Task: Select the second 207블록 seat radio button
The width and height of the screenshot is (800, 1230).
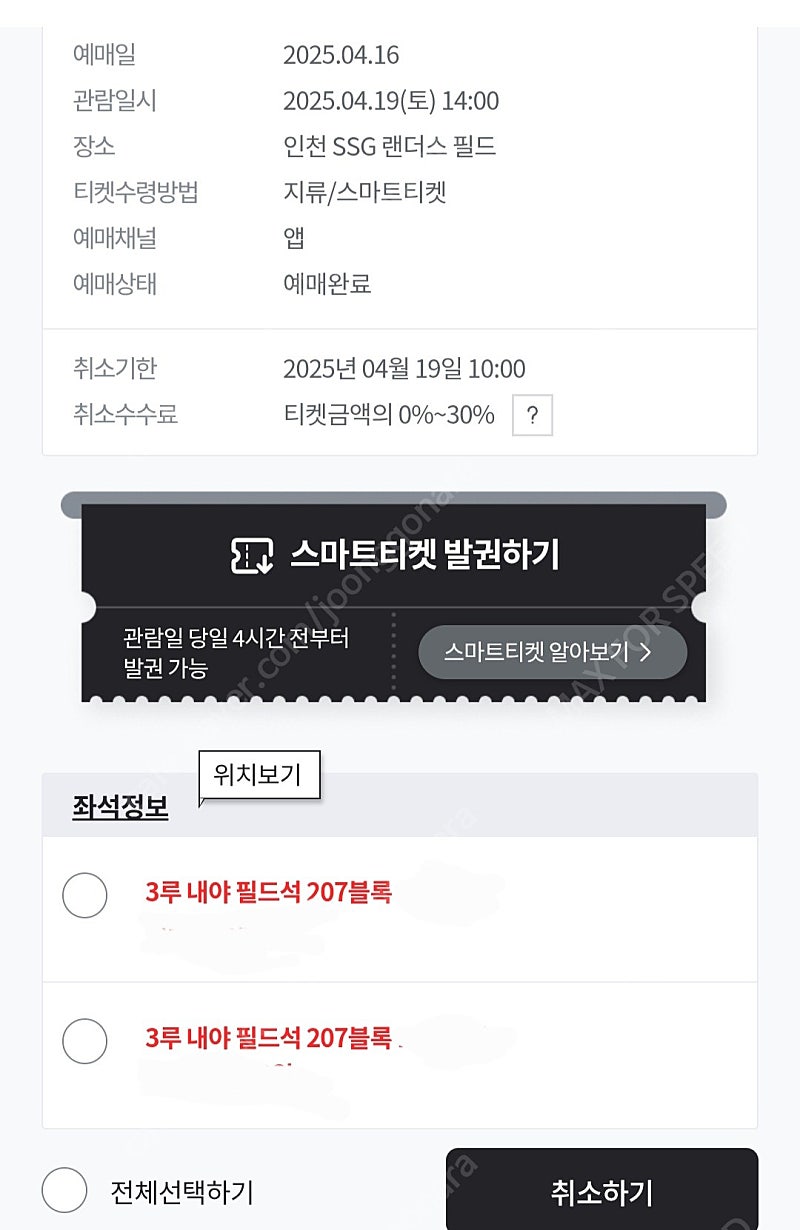Action: pos(85,1041)
